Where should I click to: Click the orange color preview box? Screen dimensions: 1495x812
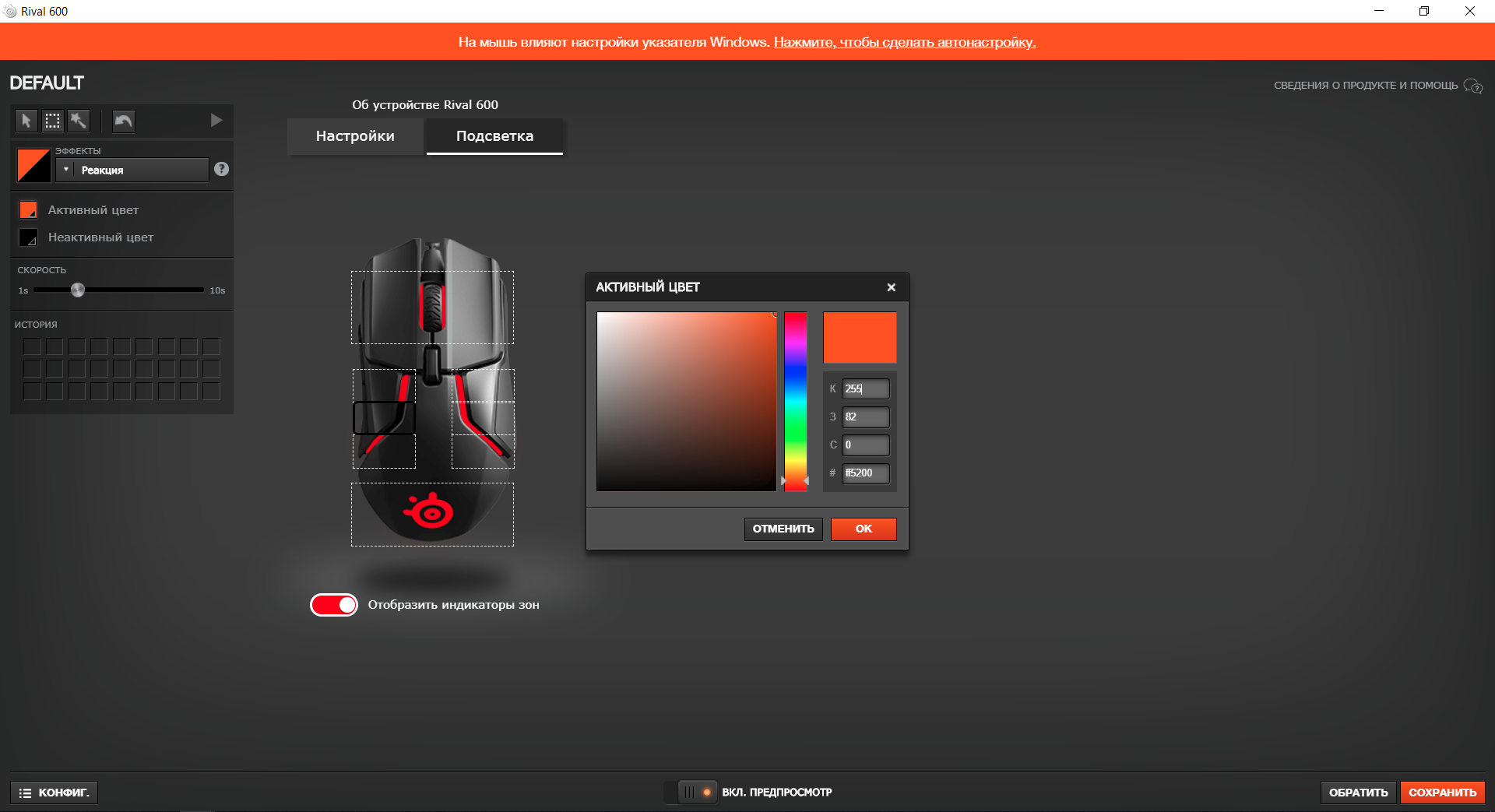click(860, 337)
